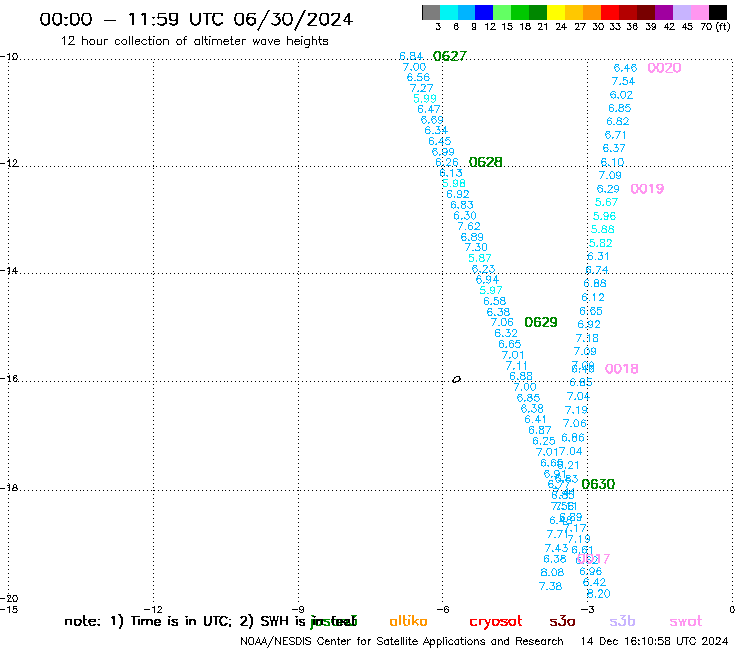Click the pure blue swatch in the scale
The width and height of the screenshot is (740, 650).
[484, 12]
